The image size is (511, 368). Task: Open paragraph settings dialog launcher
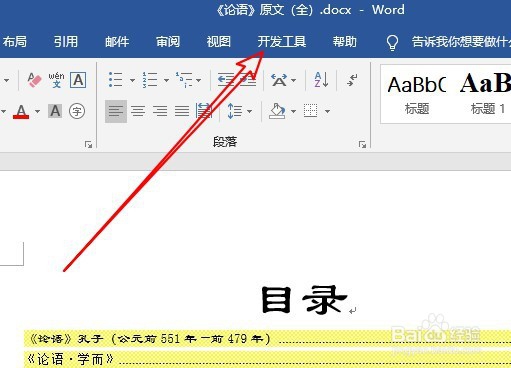coord(362,144)
